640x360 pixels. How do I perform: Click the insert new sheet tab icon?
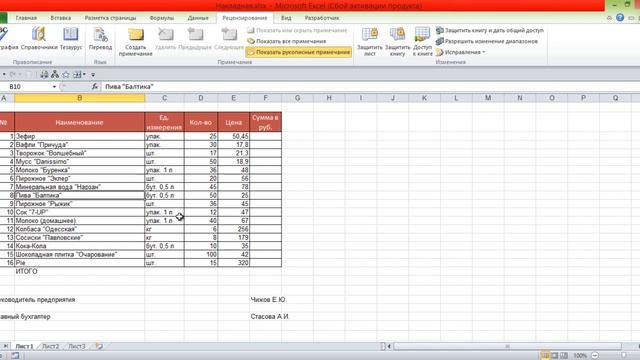click(99, 346)
